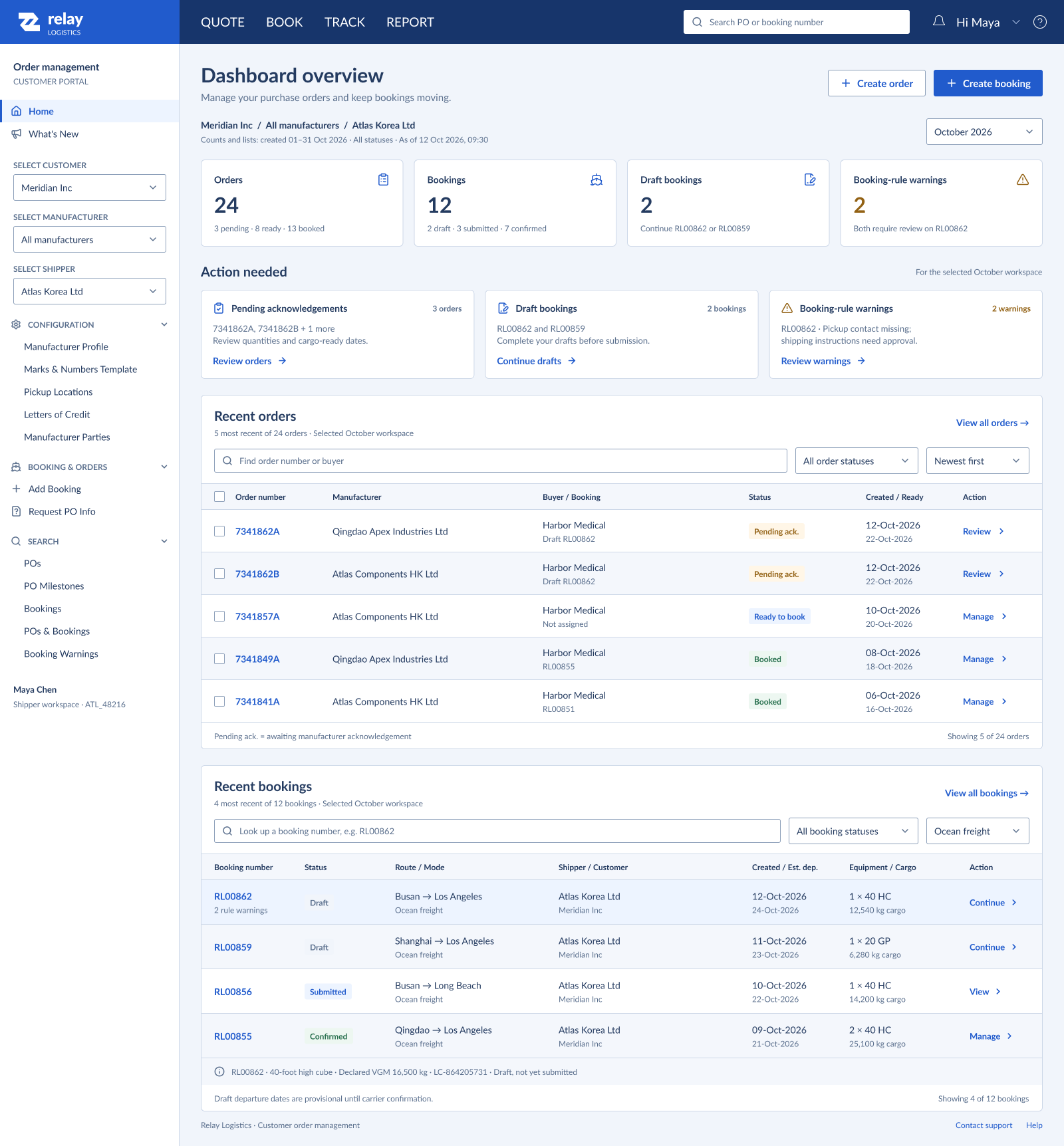Viewport: 1064px width, 1146px height.
Task: Open the REPORT menu
Action: [x=410, y=22]
